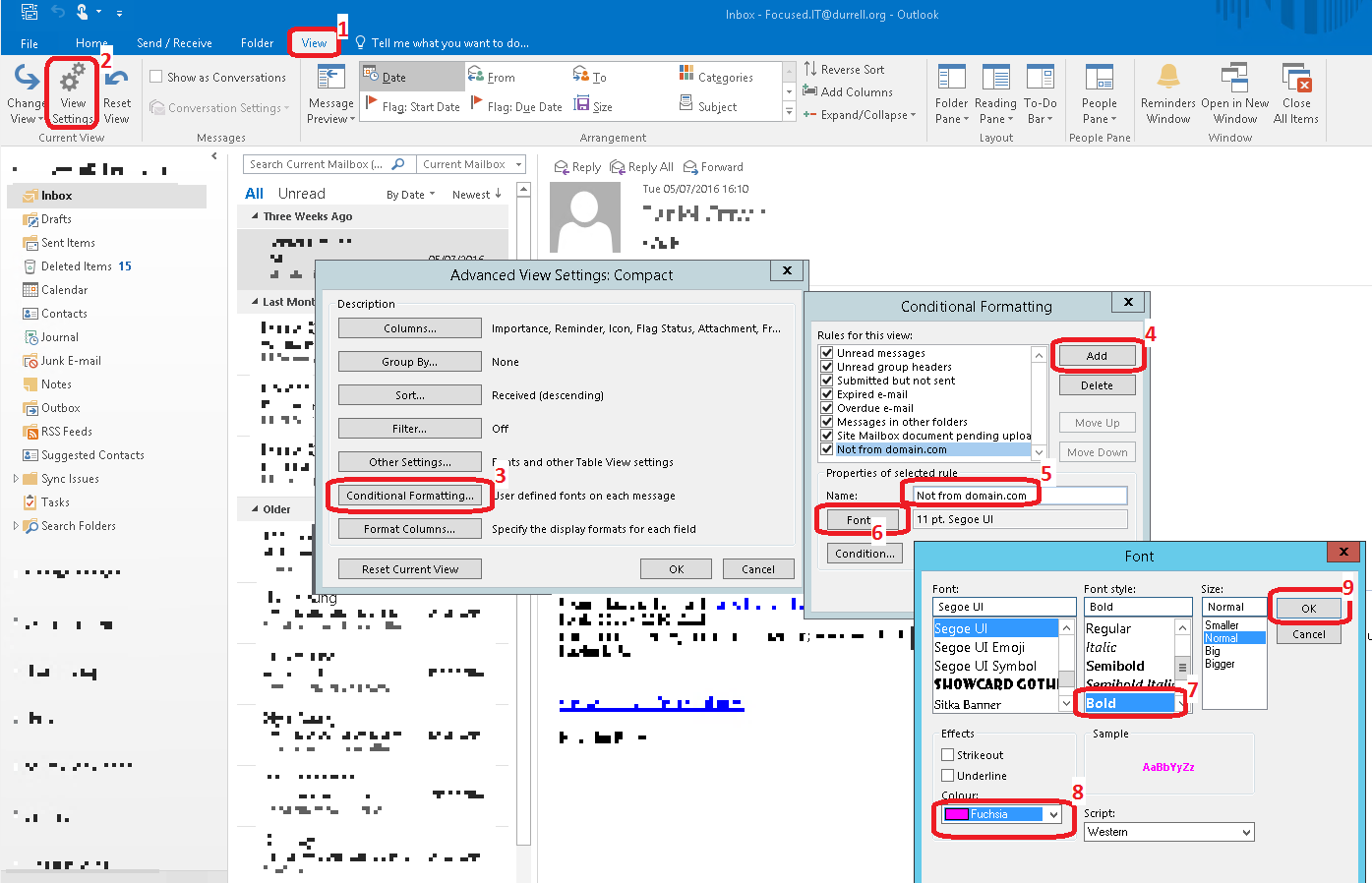Screen dimensions: 1372x883
Task: Open the Deleted Items folder
Action: [78, 266]
